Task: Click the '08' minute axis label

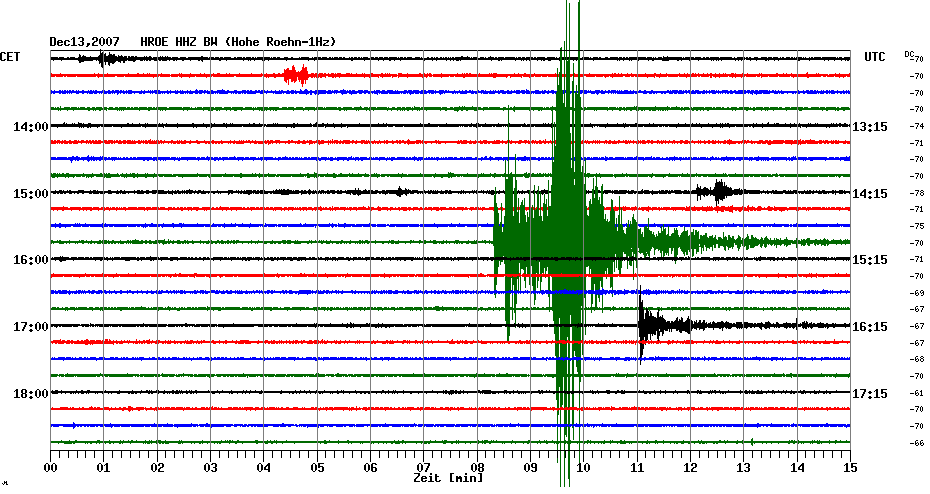Action: click(477, 468)
